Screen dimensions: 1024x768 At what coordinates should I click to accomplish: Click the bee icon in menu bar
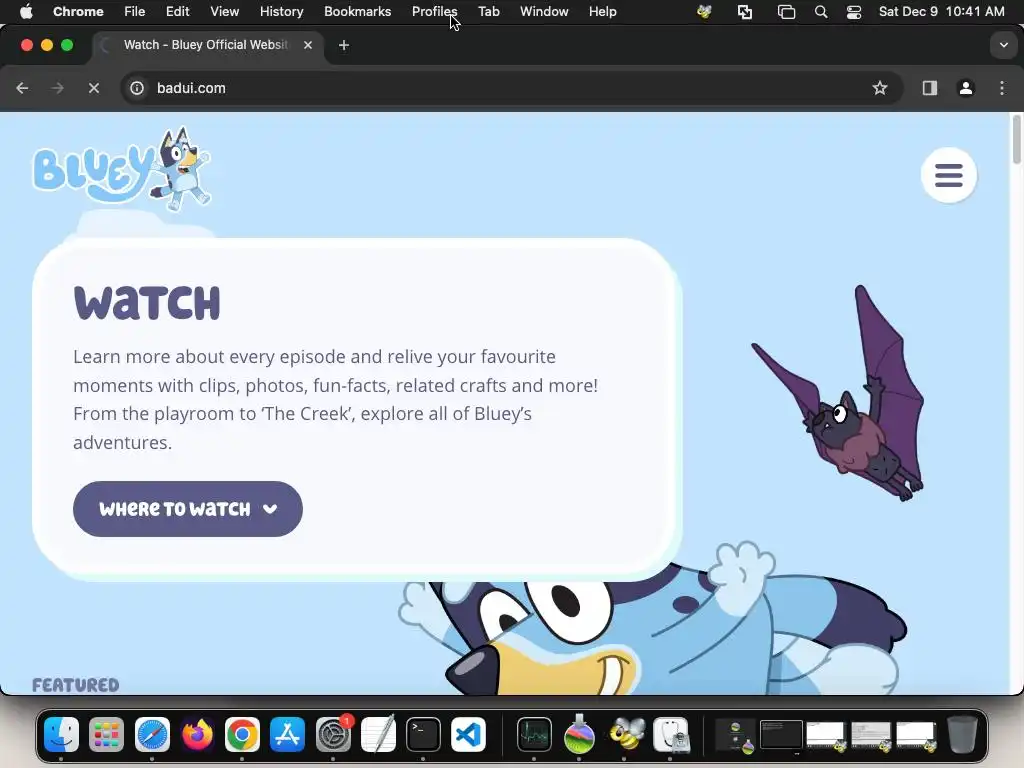click(704, 11)
